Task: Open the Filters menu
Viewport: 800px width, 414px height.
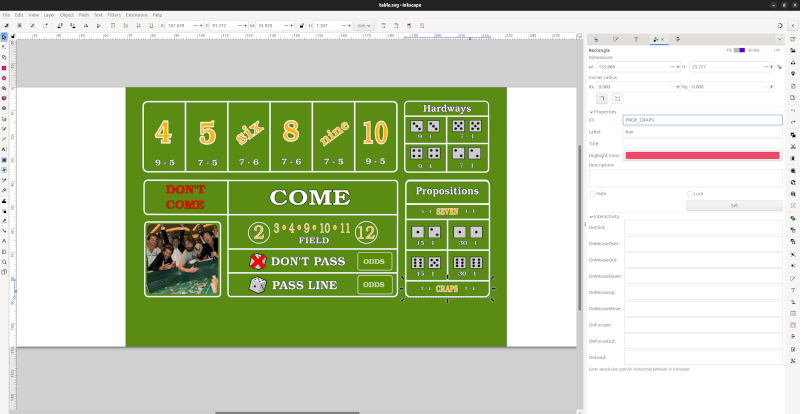Action: (x=114, y=15)
